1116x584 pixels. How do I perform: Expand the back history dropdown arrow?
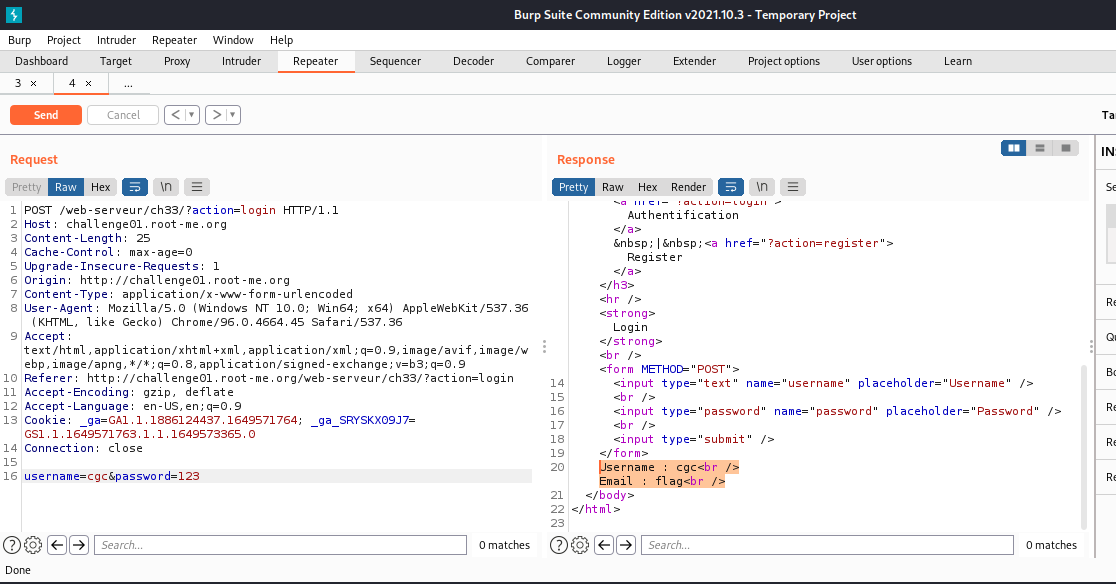(191, 115)
